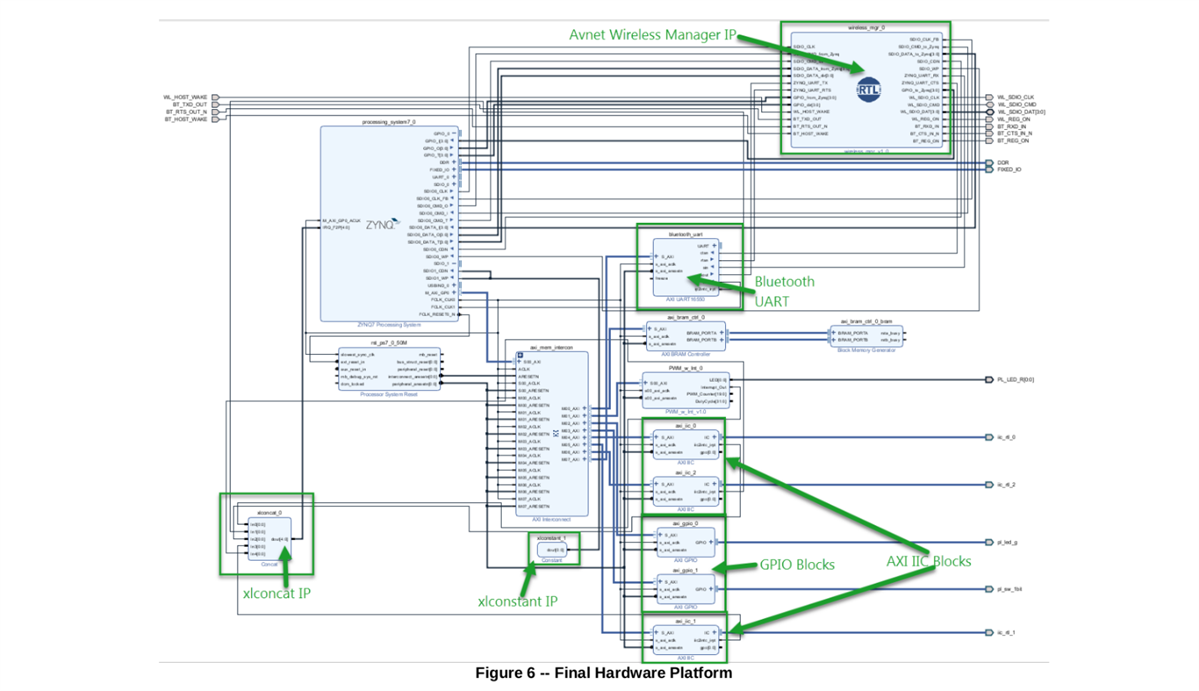The width and height of the screenshot is (1199, 691).
Task: Select the pl_sw_1bit interface port
Action: click(989, 589)
